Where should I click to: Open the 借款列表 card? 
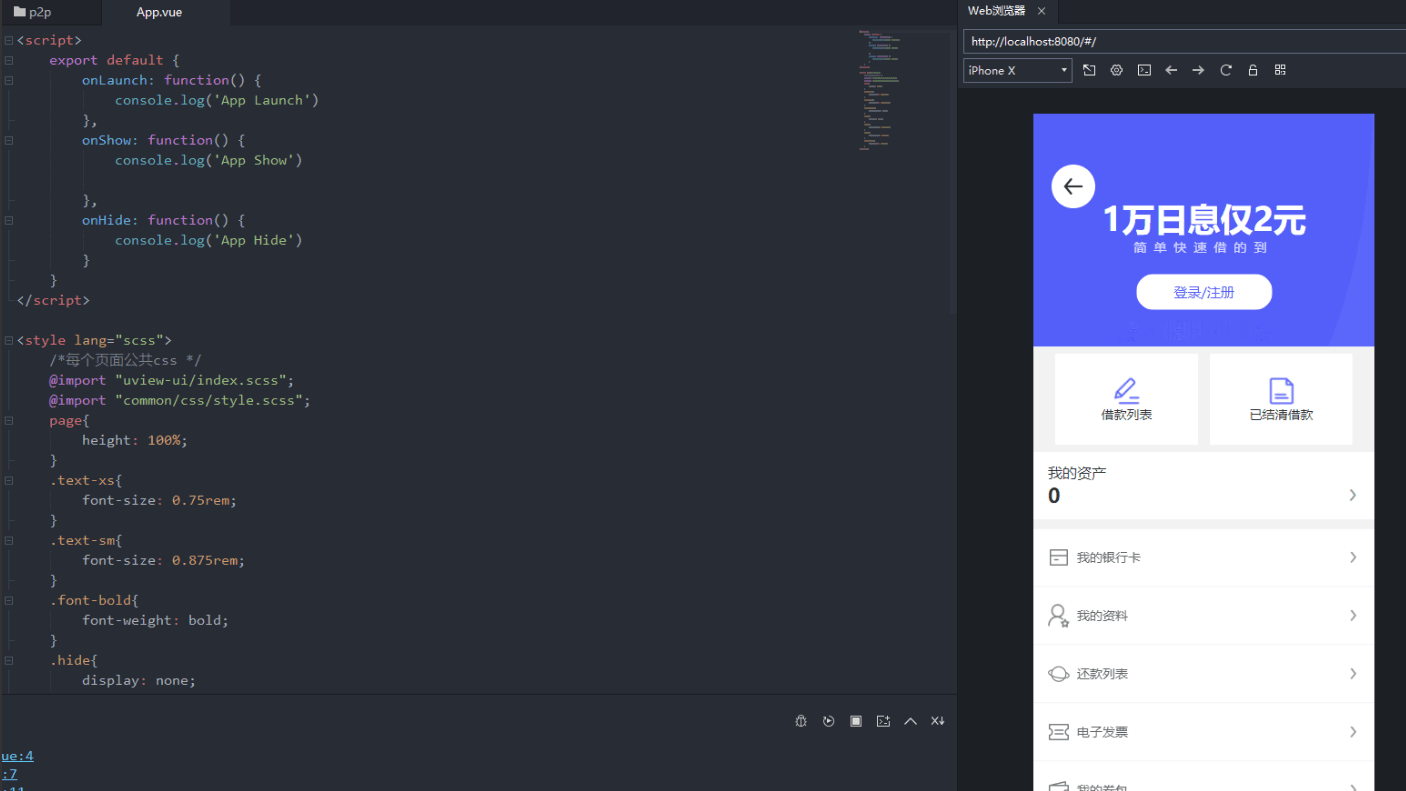(1126, 399)
